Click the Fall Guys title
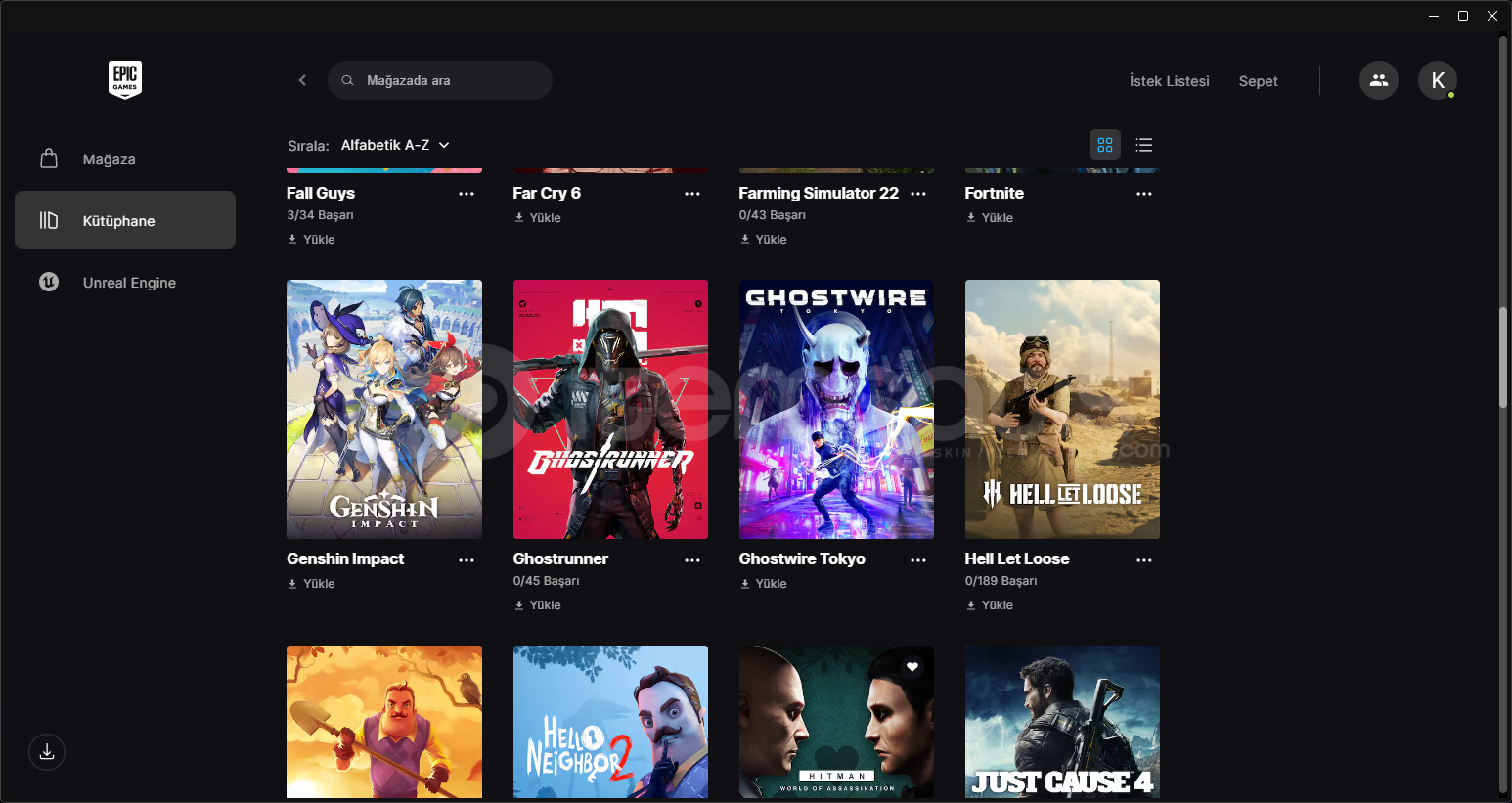1512x803 pixels. point(321,193)
